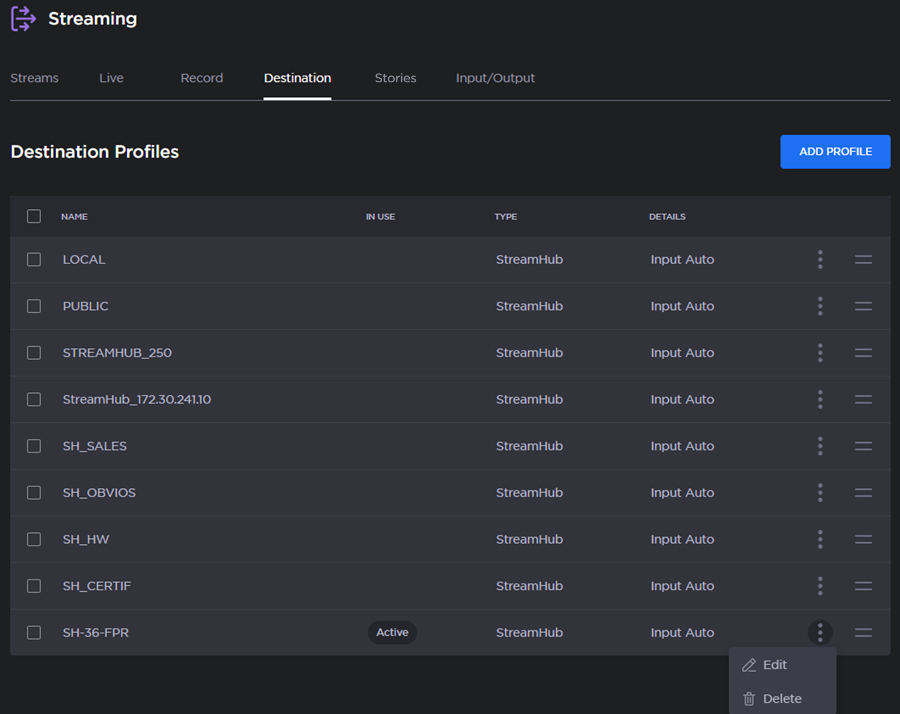The image size is (900, 714).
Task: Check the SH-36-FPR row checkbox
Action: point(33,632)
